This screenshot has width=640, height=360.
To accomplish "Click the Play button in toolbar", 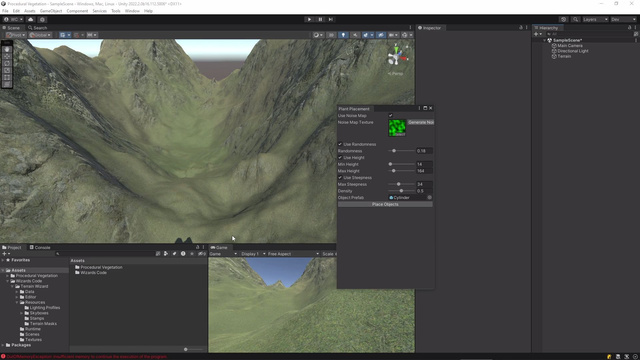I will (309, 19).
